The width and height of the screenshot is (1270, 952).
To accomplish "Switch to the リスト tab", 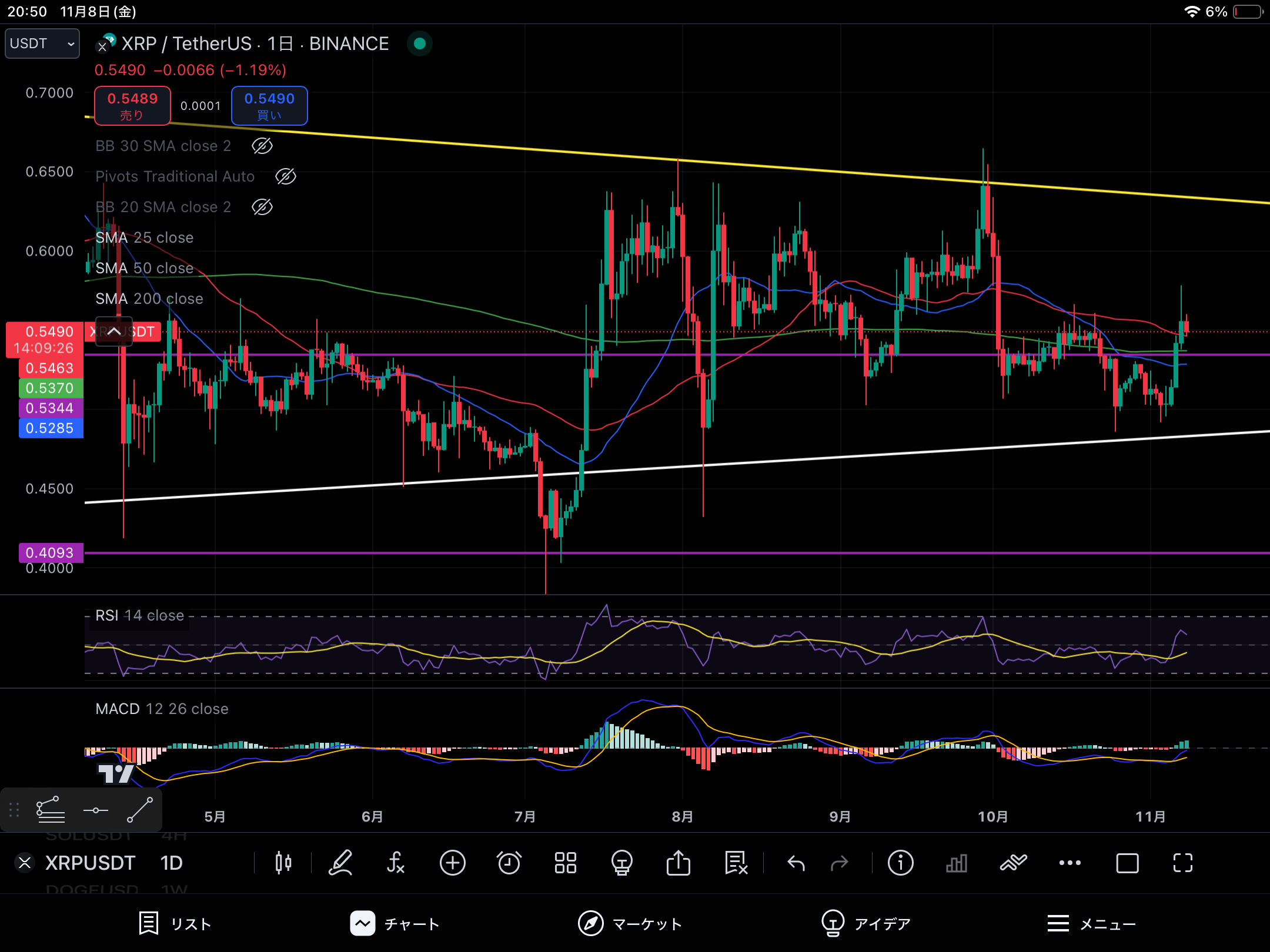I will [x=175, y=924].
